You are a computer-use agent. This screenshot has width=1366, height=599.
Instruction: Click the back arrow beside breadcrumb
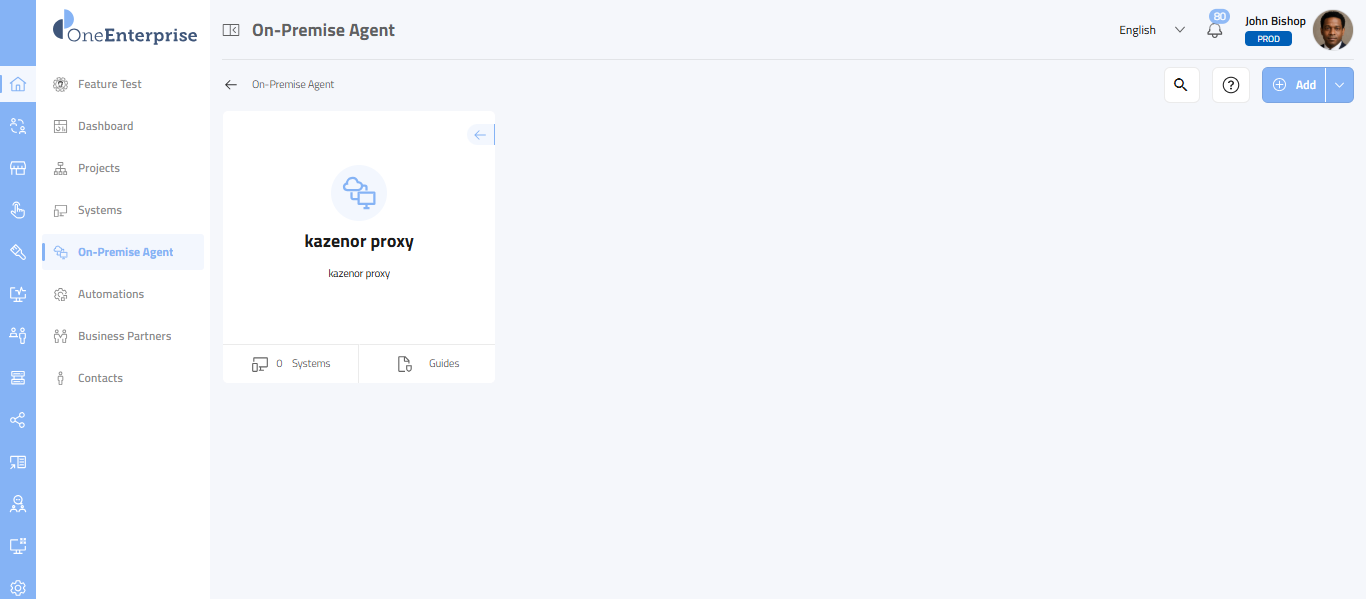[x=231, y=85]
